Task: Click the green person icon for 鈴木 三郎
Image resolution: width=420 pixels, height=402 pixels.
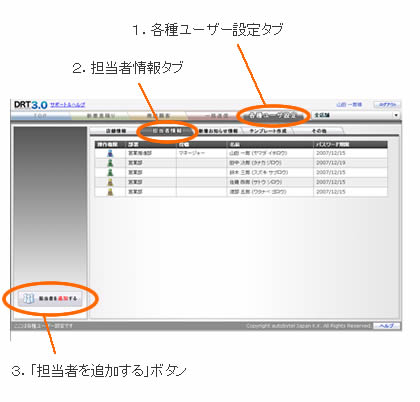Action: point(110,173)
